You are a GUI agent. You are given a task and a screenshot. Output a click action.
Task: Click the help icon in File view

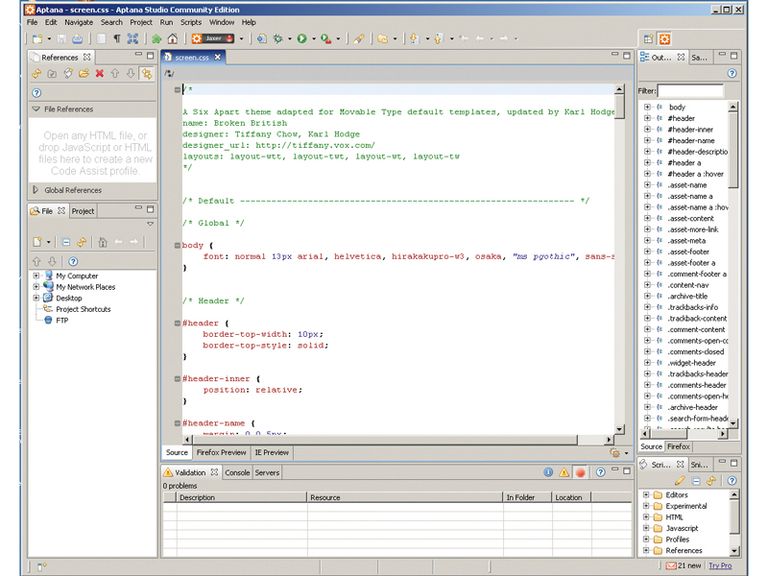(73, 261)
